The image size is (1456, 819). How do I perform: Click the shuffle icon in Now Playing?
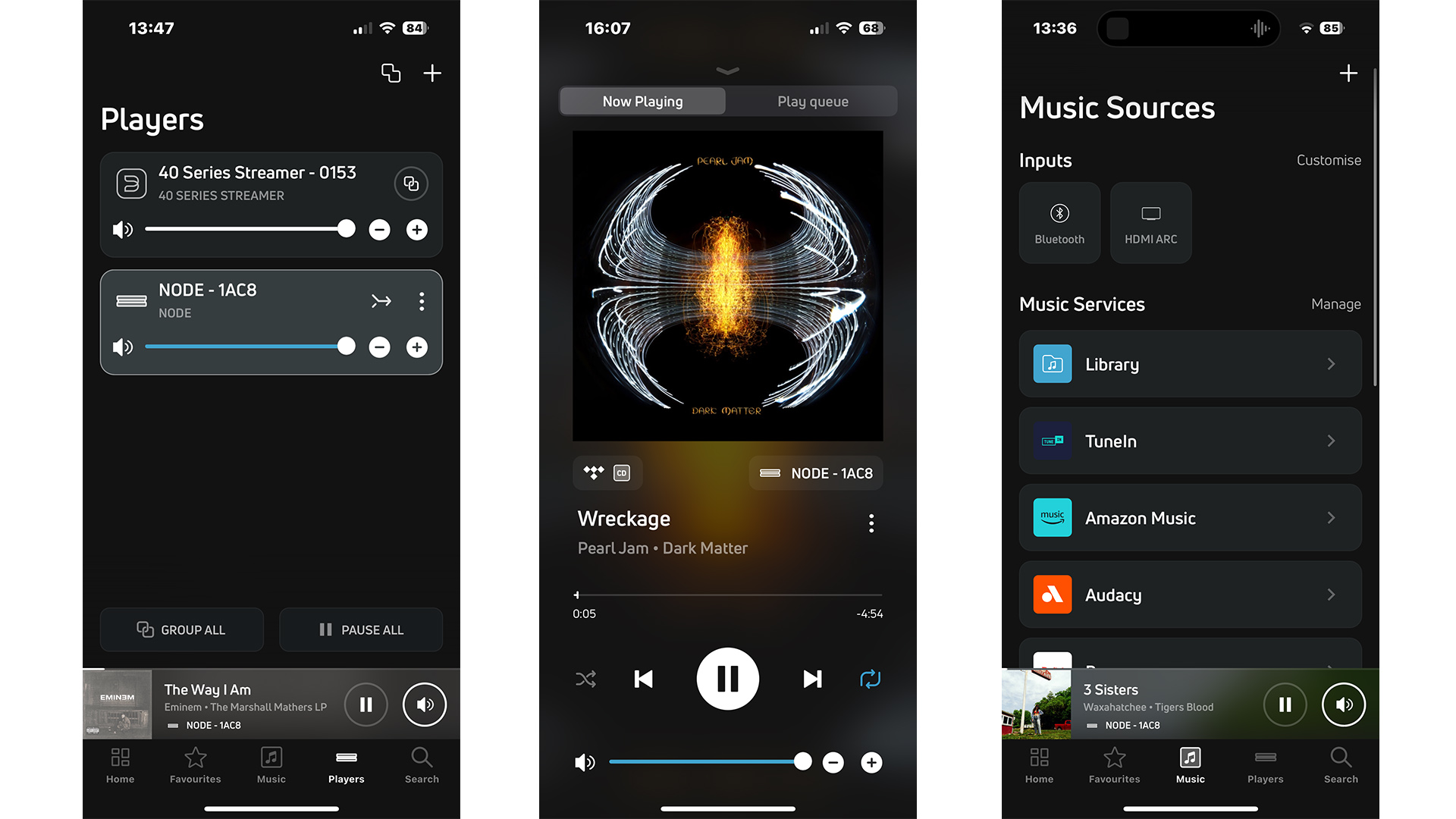pyautogui.click(x=586, y=679)
